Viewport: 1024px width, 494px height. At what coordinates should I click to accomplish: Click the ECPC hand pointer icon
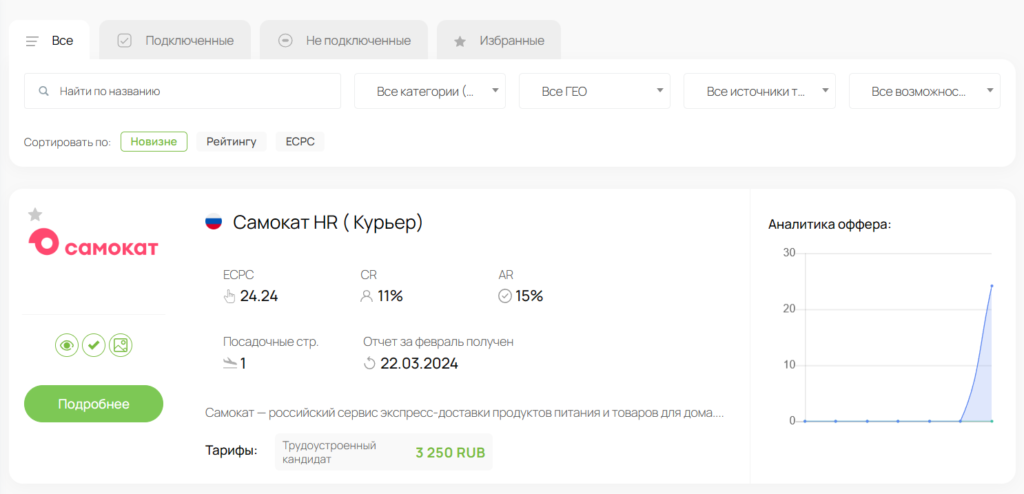229,297
